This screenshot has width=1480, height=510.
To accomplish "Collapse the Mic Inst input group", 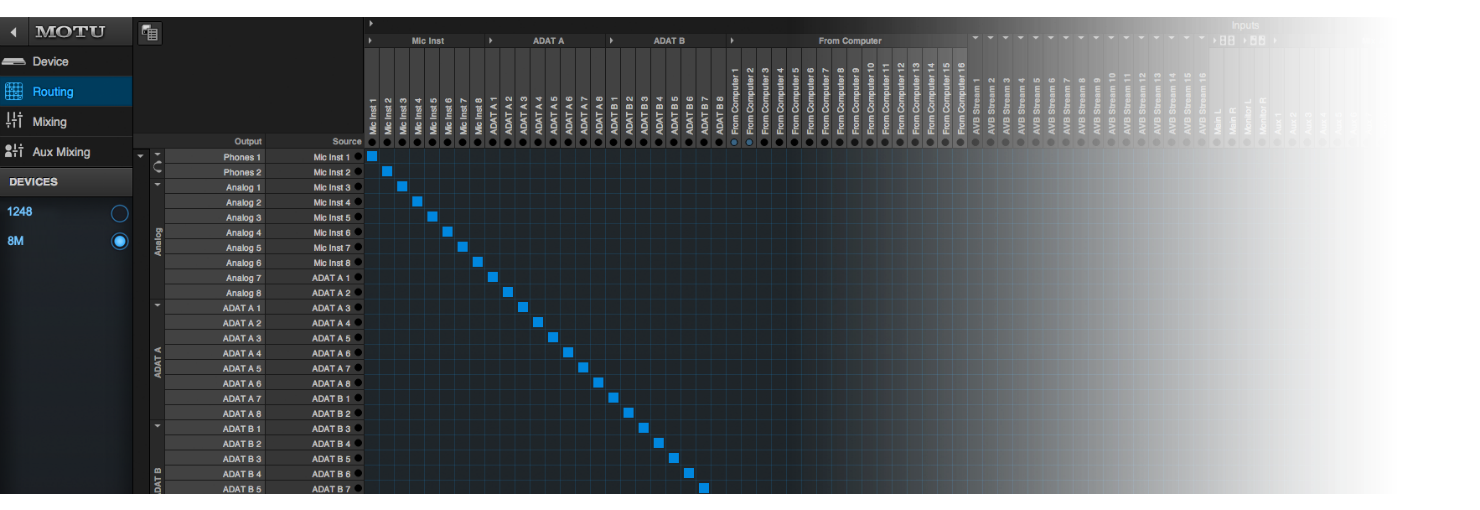I will 370,41.
